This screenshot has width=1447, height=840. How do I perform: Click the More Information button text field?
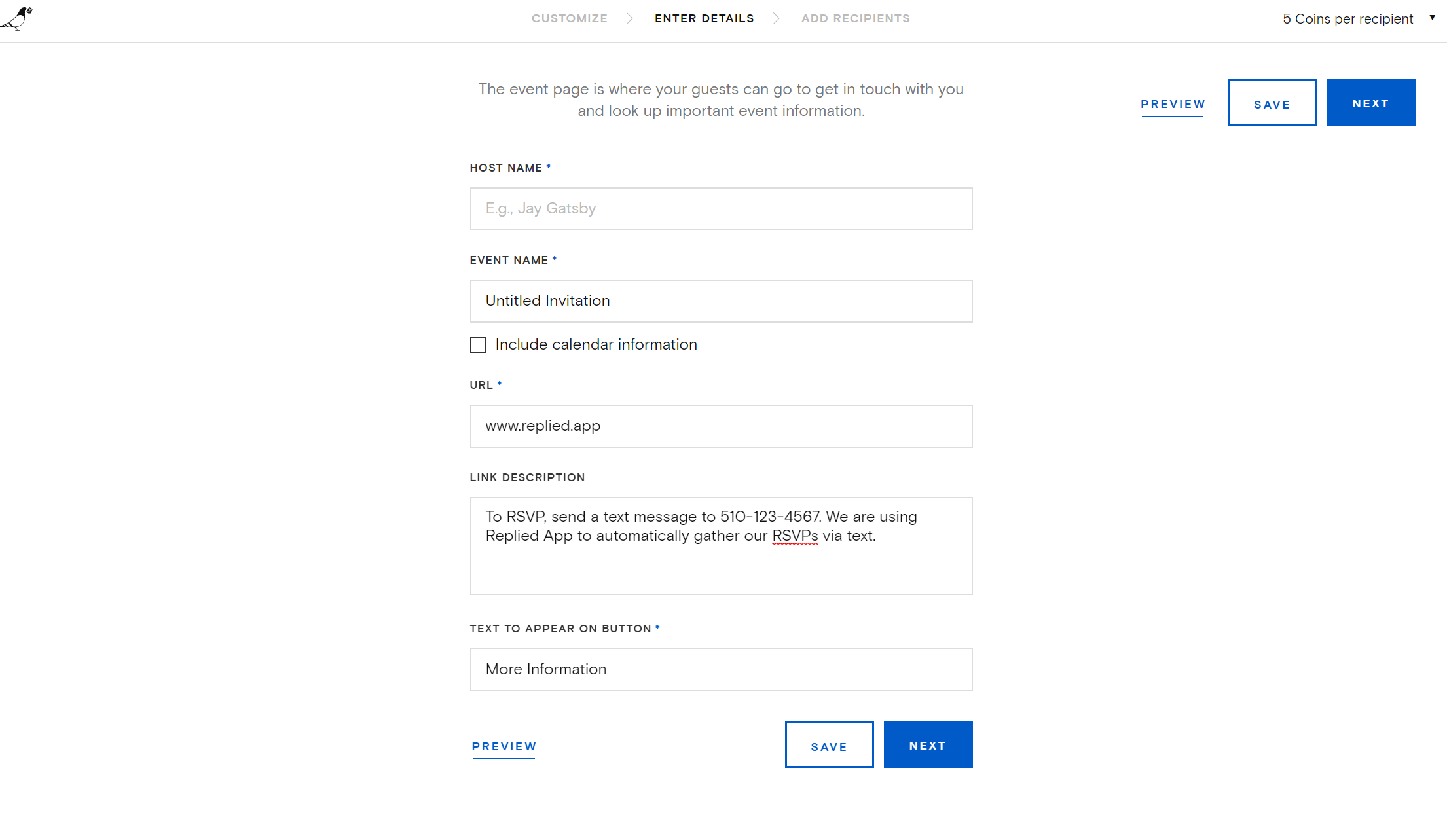(722, 670)
